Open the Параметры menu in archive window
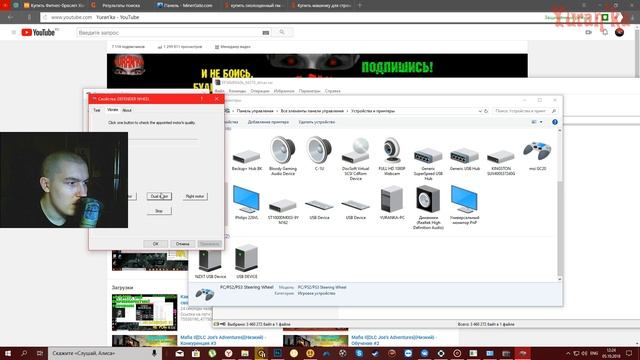This screenshot has height=360, width=640. [x=309, y=91]
